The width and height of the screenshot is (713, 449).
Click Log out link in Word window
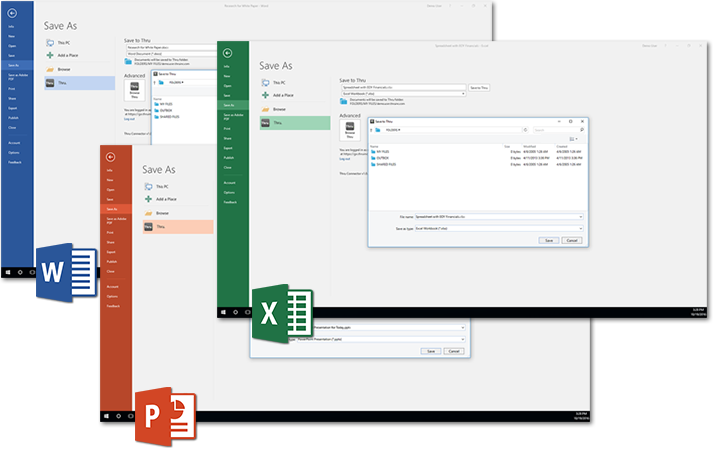pyautogui.click(x=130, y=119)
